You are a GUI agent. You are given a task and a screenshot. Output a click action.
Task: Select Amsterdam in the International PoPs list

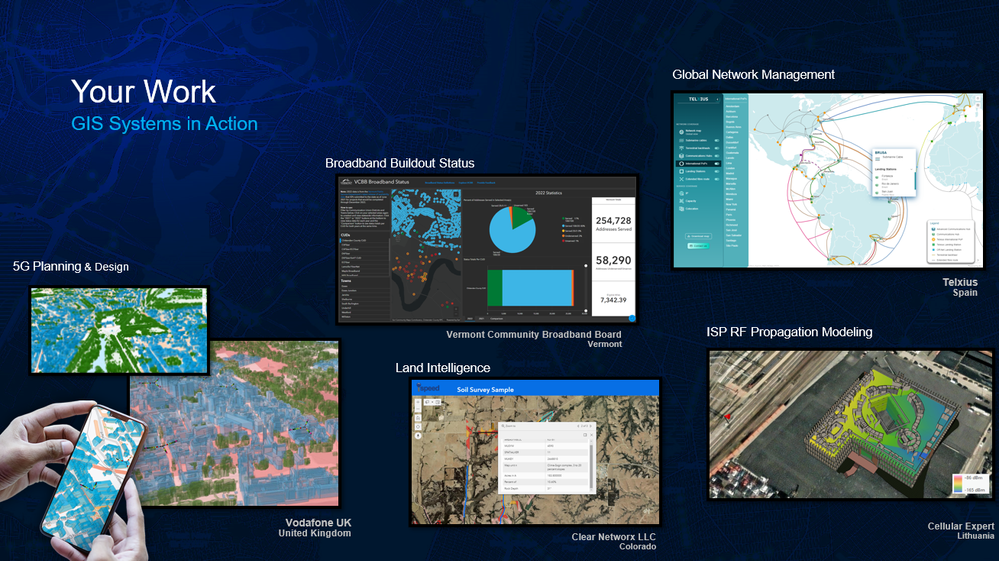(733, 106)
